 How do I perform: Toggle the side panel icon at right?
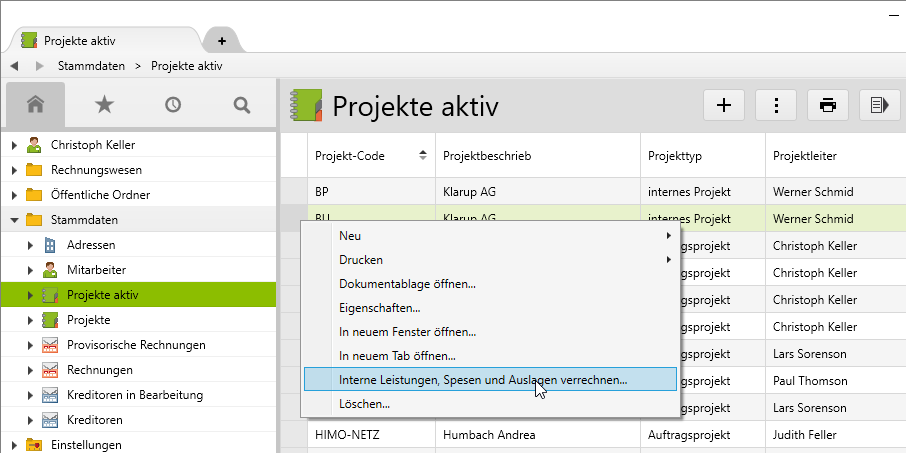[x=879, y=105]
